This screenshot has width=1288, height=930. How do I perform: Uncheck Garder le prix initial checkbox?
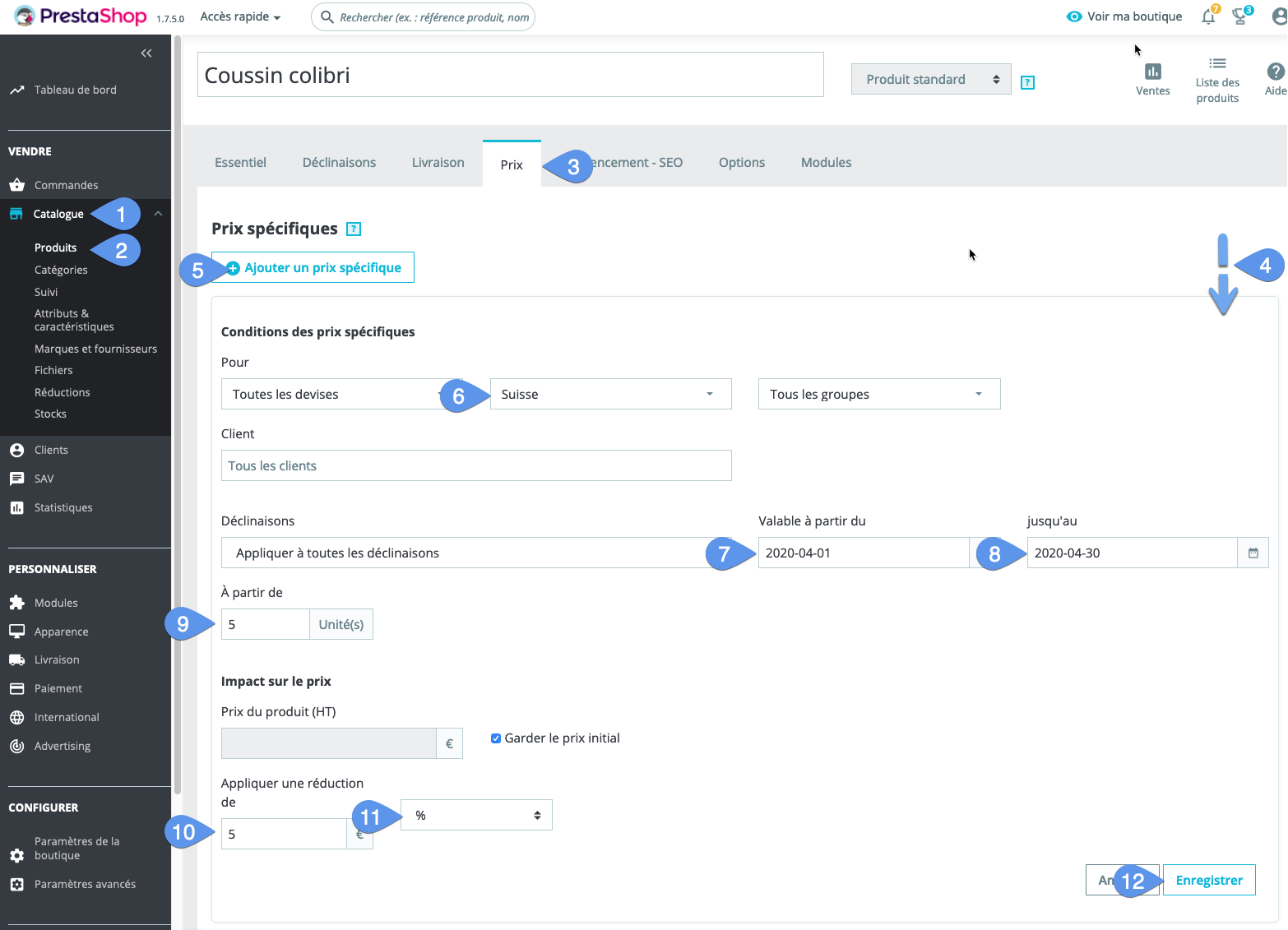point(496,738)
